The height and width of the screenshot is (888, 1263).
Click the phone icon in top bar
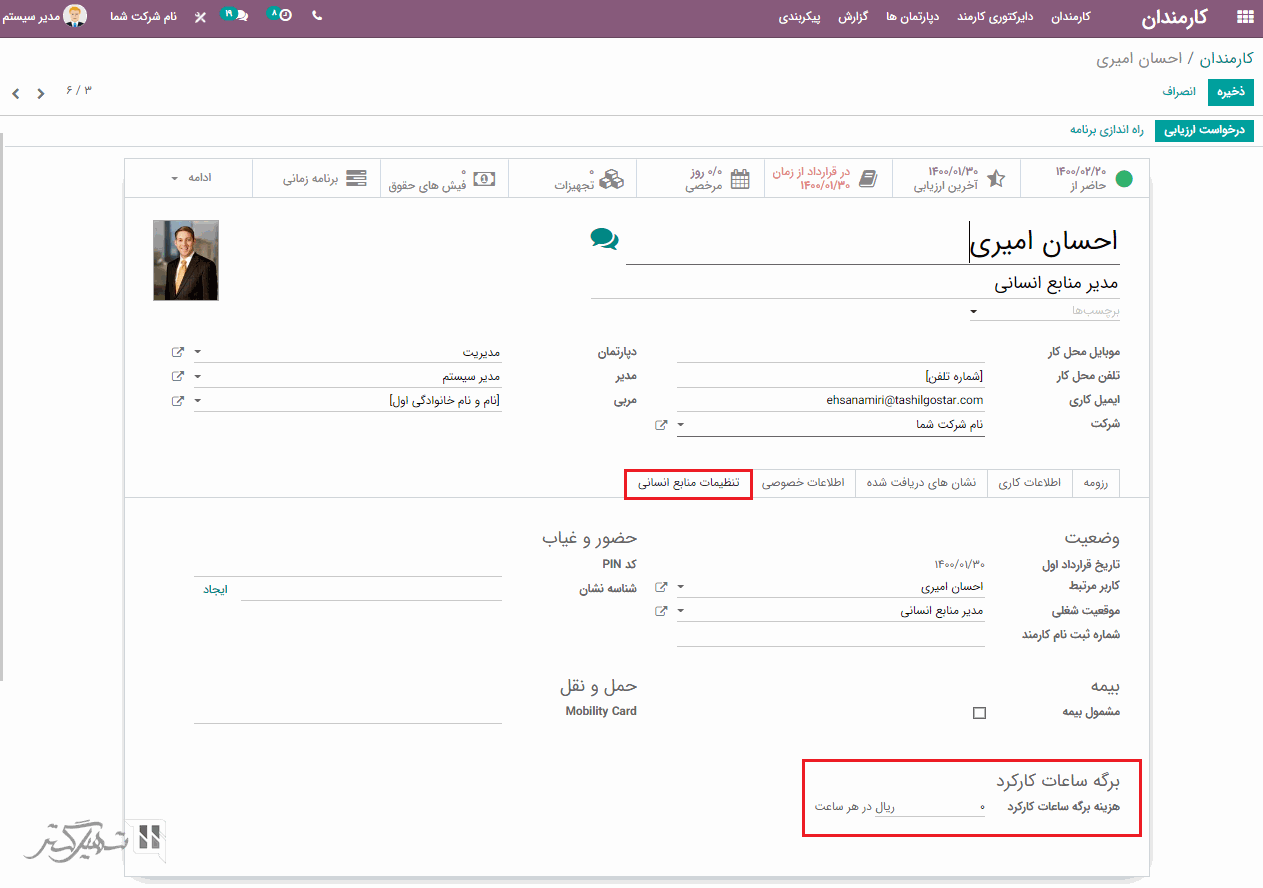tap(317, 16)
